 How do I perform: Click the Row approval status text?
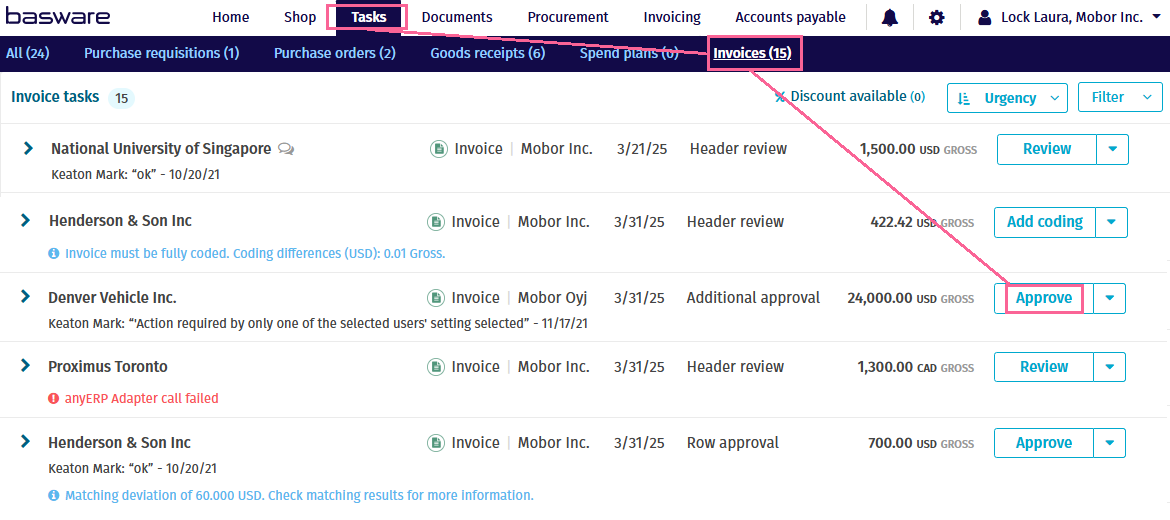[x=733, y=442]
